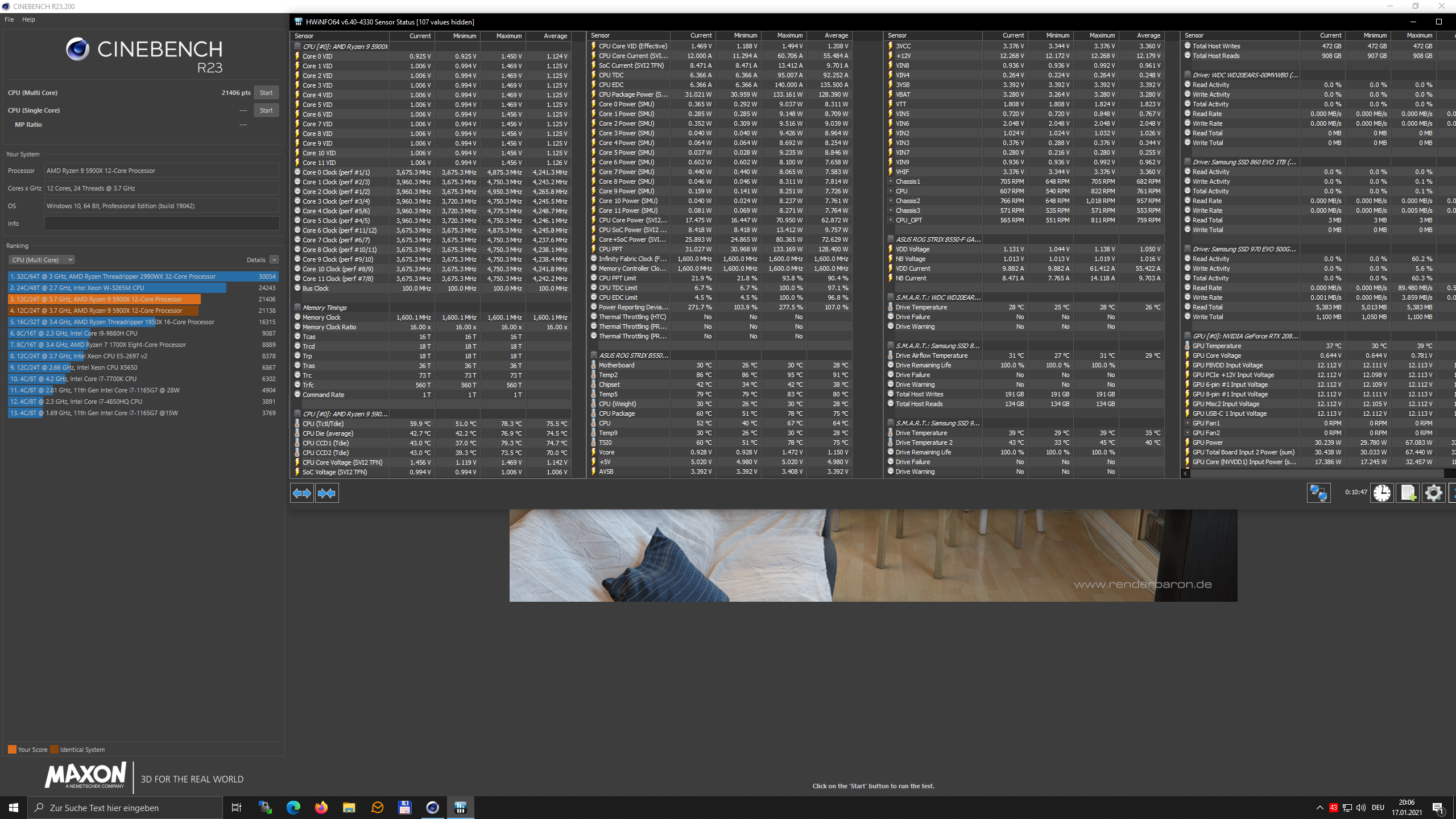Click the Current column header in first panel
The width and height of the screenshot is (1456, 819).
click(412, 36)
